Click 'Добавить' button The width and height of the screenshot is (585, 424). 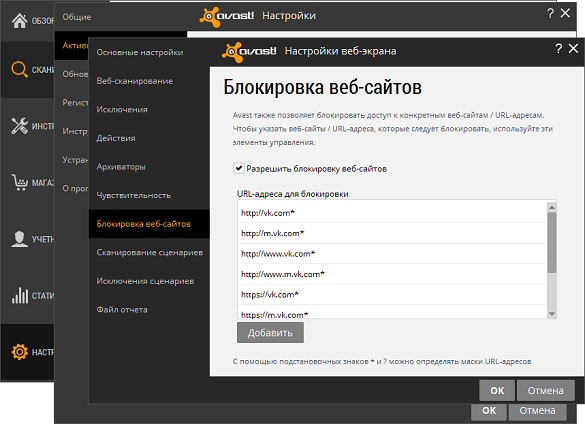click(270, 333)
